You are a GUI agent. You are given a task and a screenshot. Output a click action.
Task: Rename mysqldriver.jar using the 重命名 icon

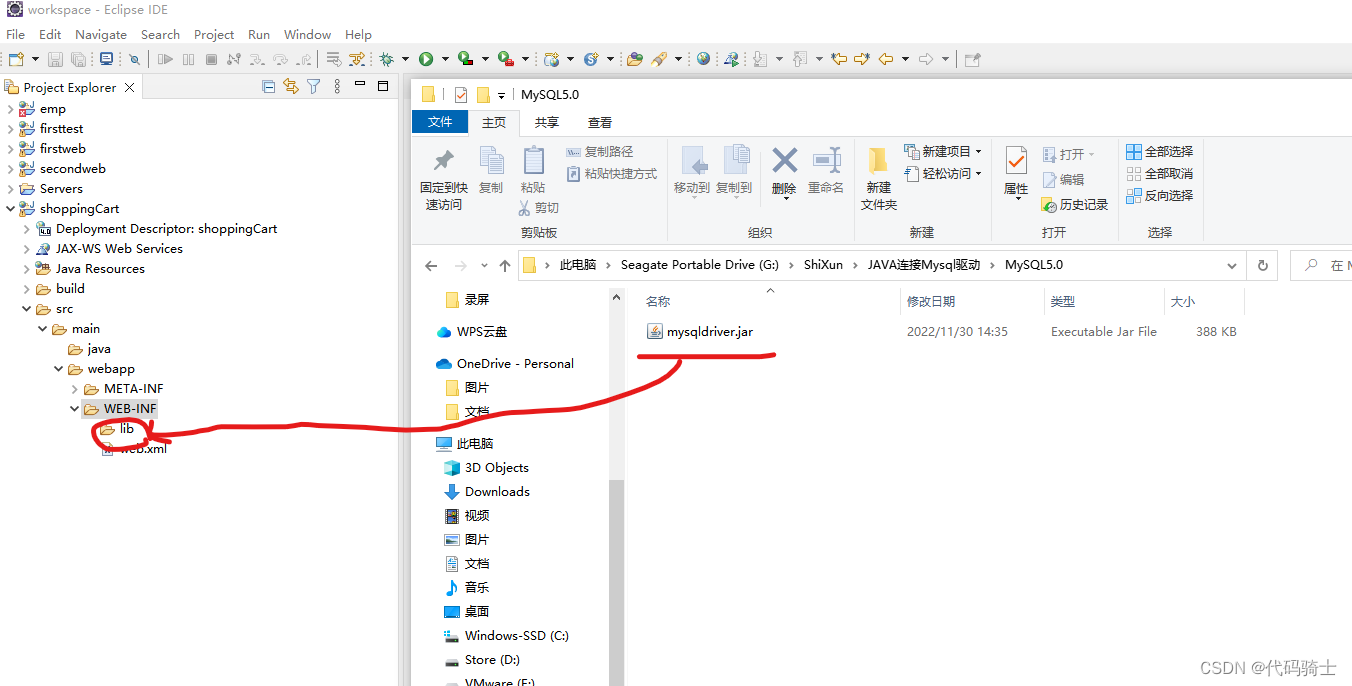pos(826,172)
